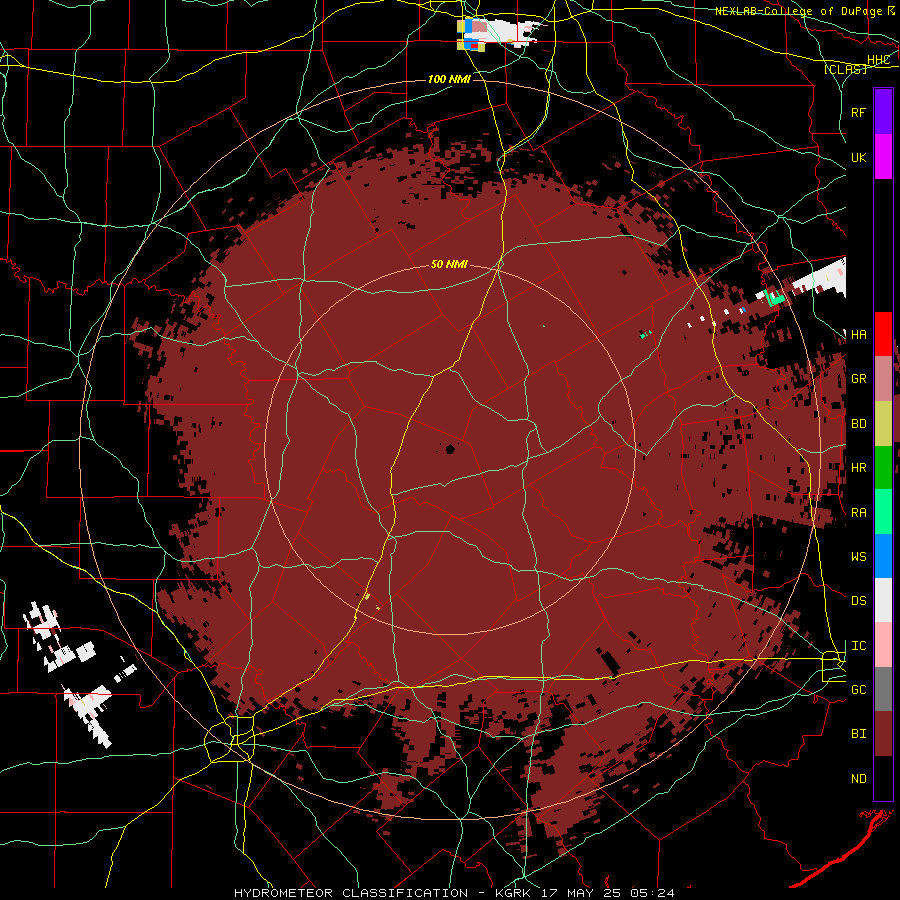Image resolution: width=900 pixels, height=900 pixels.
Task: Click the 'RA' legend label
Action: (858, 513)
